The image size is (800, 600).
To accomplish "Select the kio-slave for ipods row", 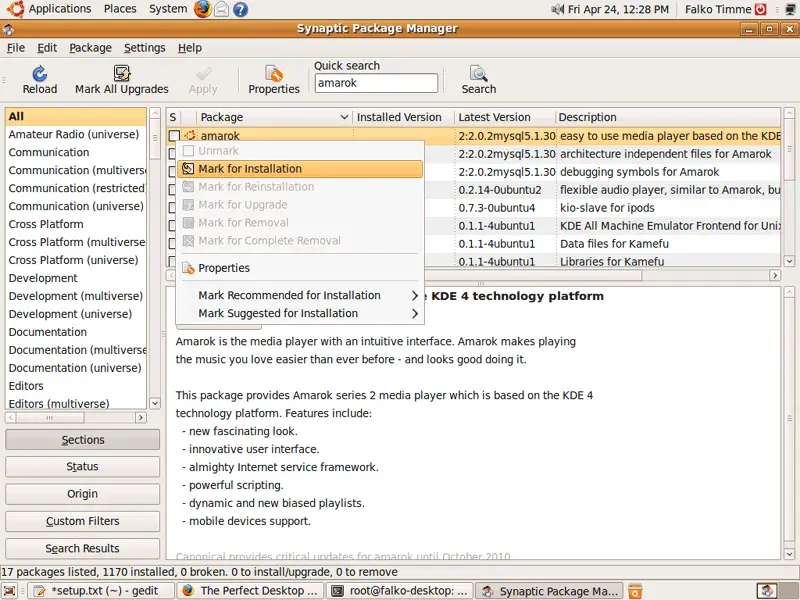I will 473,208.
